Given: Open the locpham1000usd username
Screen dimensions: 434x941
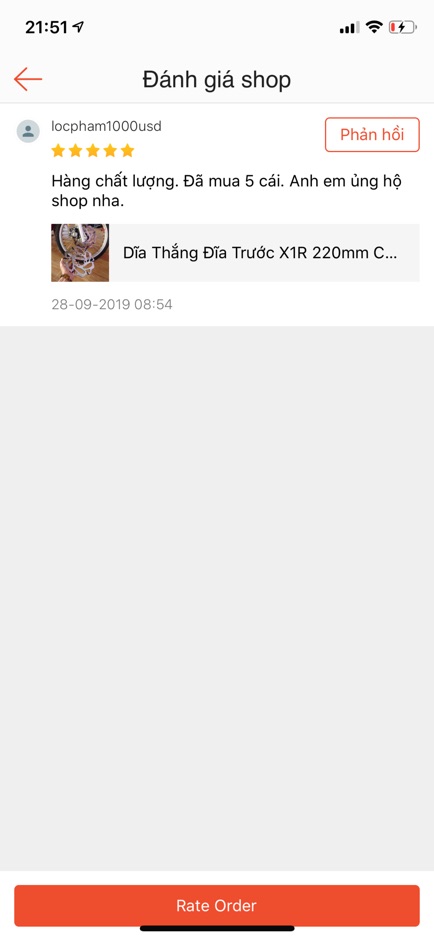Looking at the screenshot, I should tap(106, 126).
